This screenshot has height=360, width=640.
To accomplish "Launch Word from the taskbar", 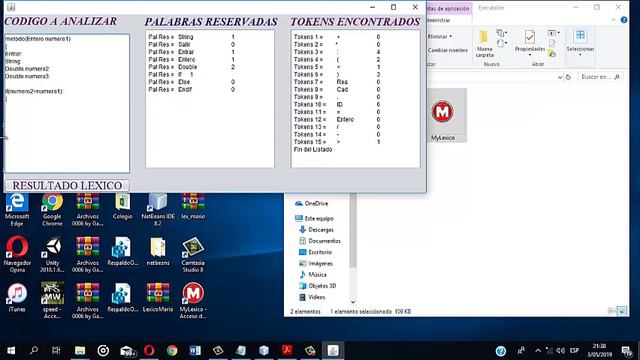I will pos(195,351).
